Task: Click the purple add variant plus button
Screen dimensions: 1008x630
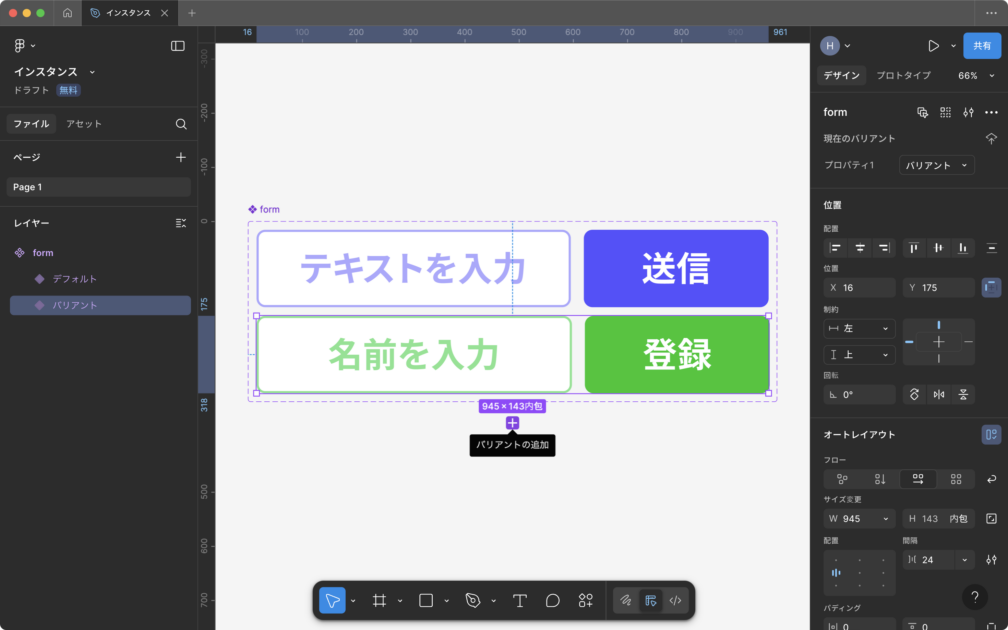Action: coord(512,423)
